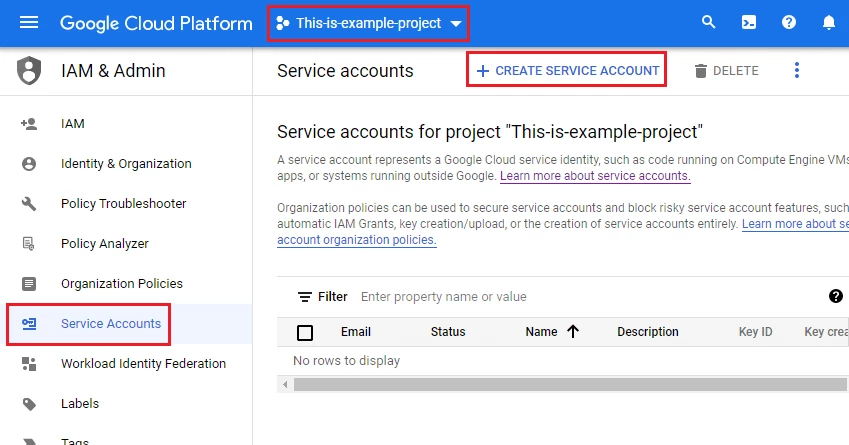
Task: Open the help question mark icon
Action: [x=789, y=22]
